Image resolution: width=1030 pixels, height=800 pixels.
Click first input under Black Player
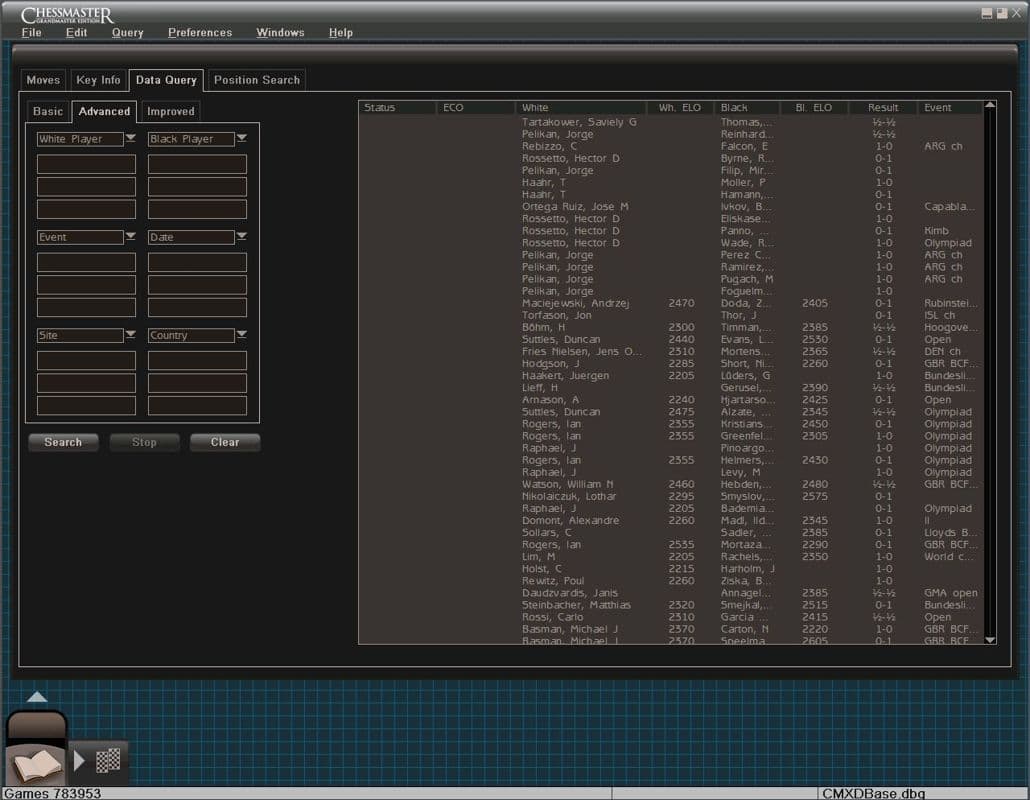coord(197,164)
